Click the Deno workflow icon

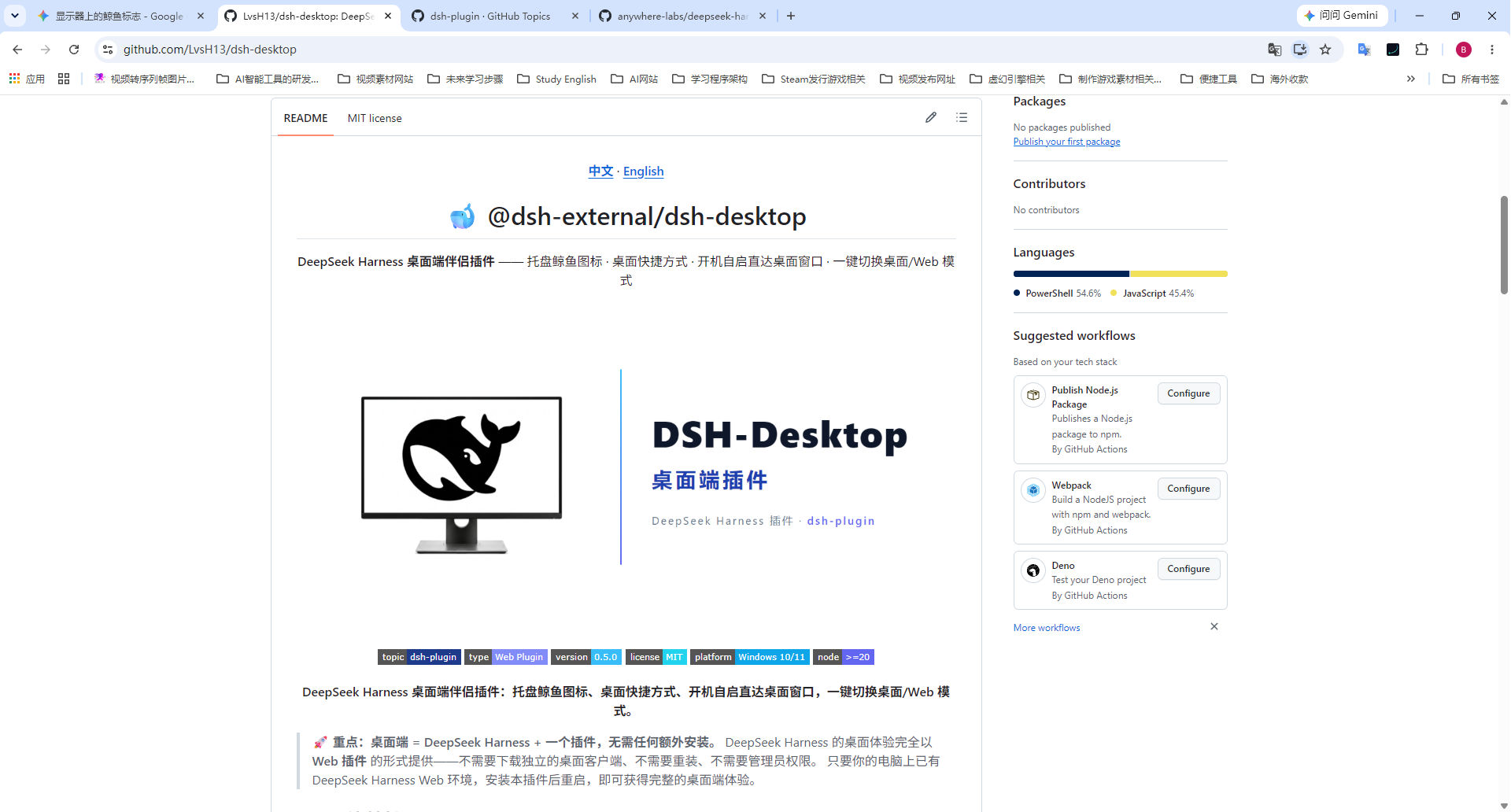1033,570
